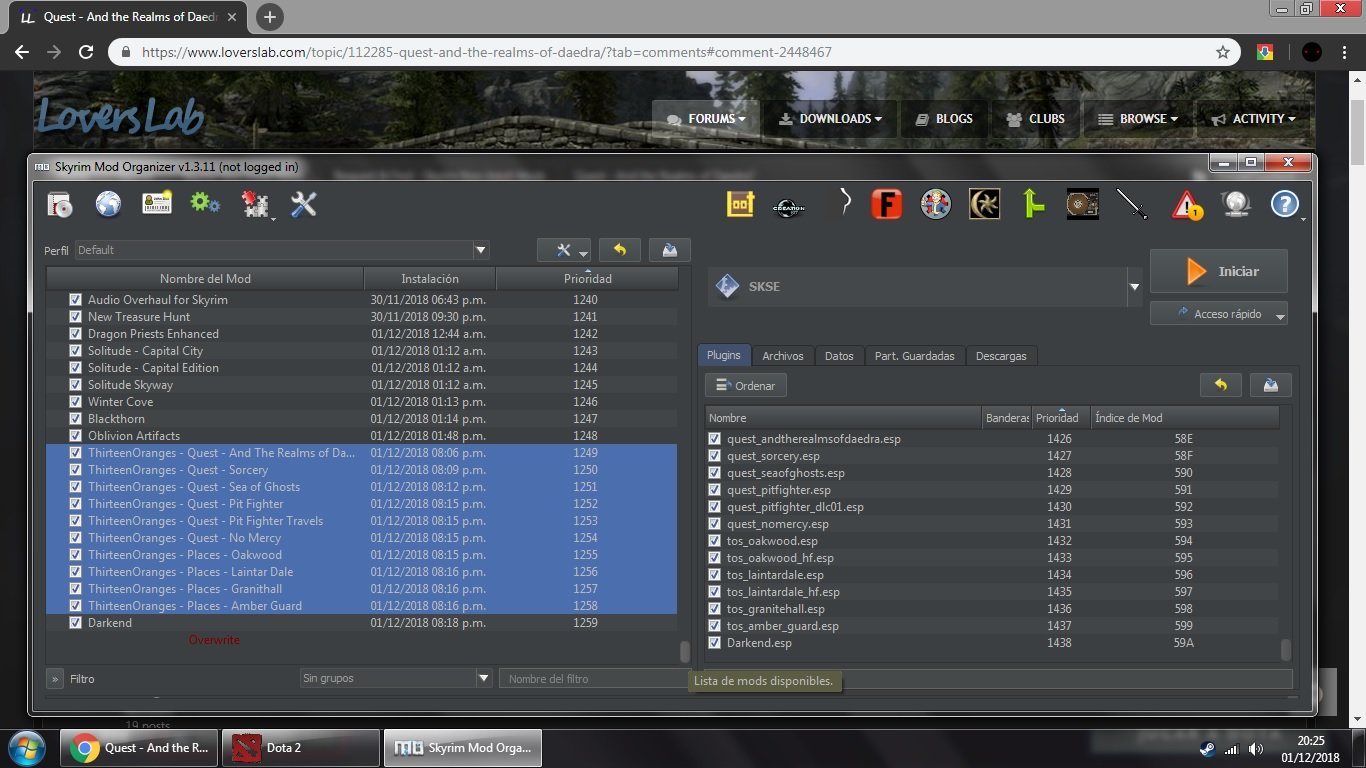Launch the crescent moon and star shortcut icon
Image resolution: width=1366 pixels, height=768 pixels.
coord(984,204)
